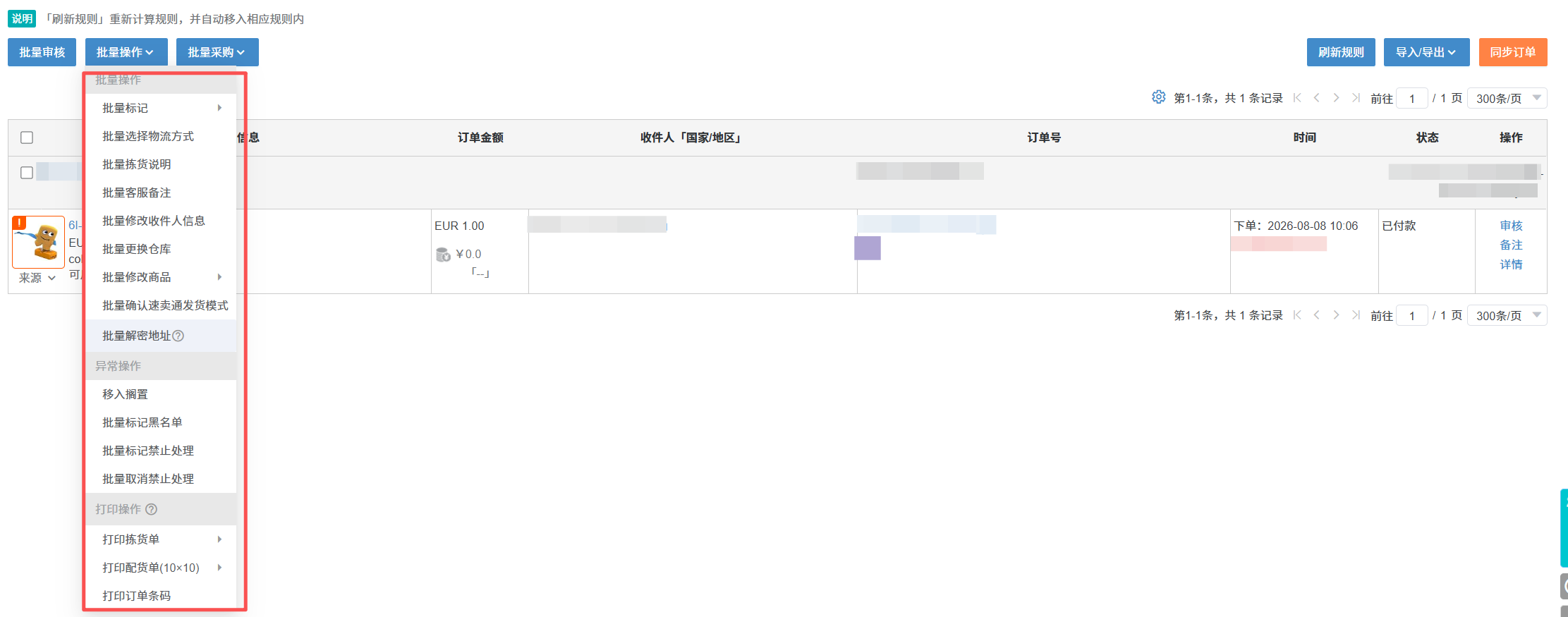
Task: Choose 批量确认速卖通发货模式 option
Action: pyautogui.click(x=161, y=305)
